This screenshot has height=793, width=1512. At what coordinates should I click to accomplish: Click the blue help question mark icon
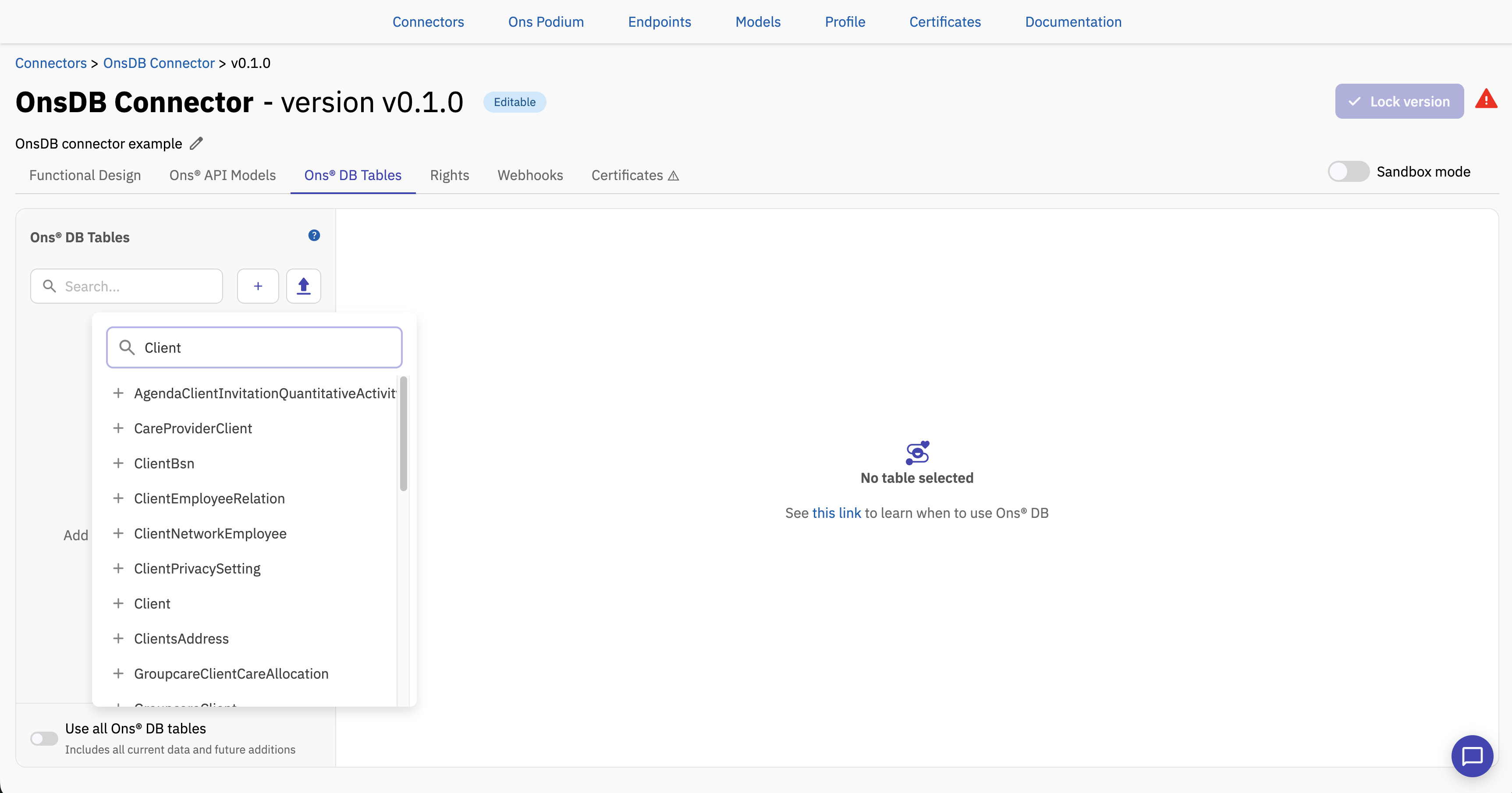pyautogui.click(x=314, y=235)
